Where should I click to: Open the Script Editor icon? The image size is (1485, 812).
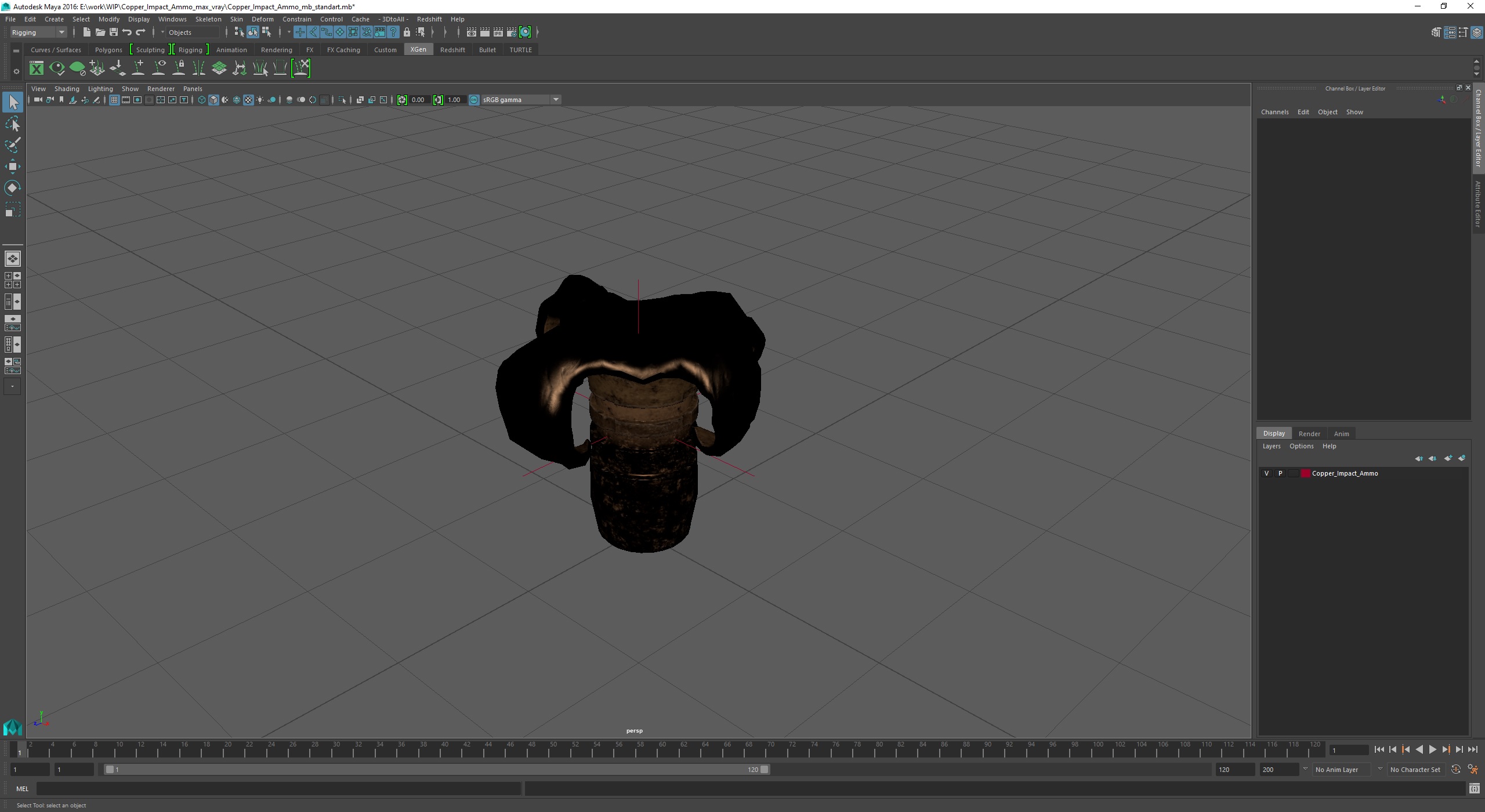click(1474, 789)
